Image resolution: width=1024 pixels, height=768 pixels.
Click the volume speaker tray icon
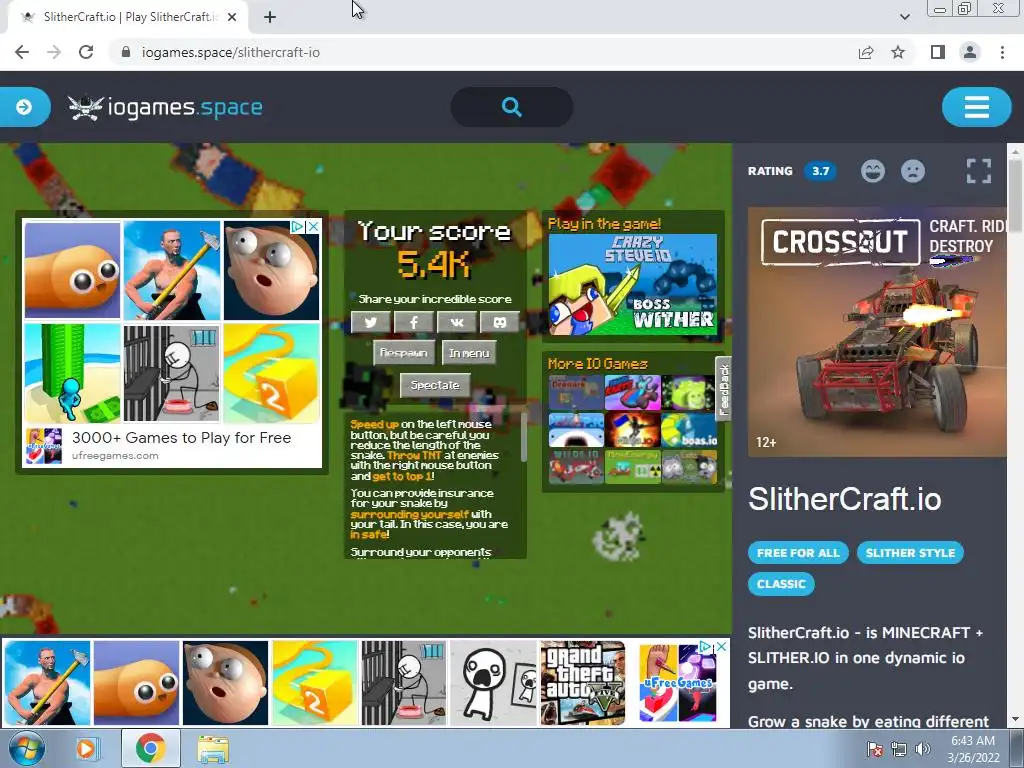coord(922,749)
